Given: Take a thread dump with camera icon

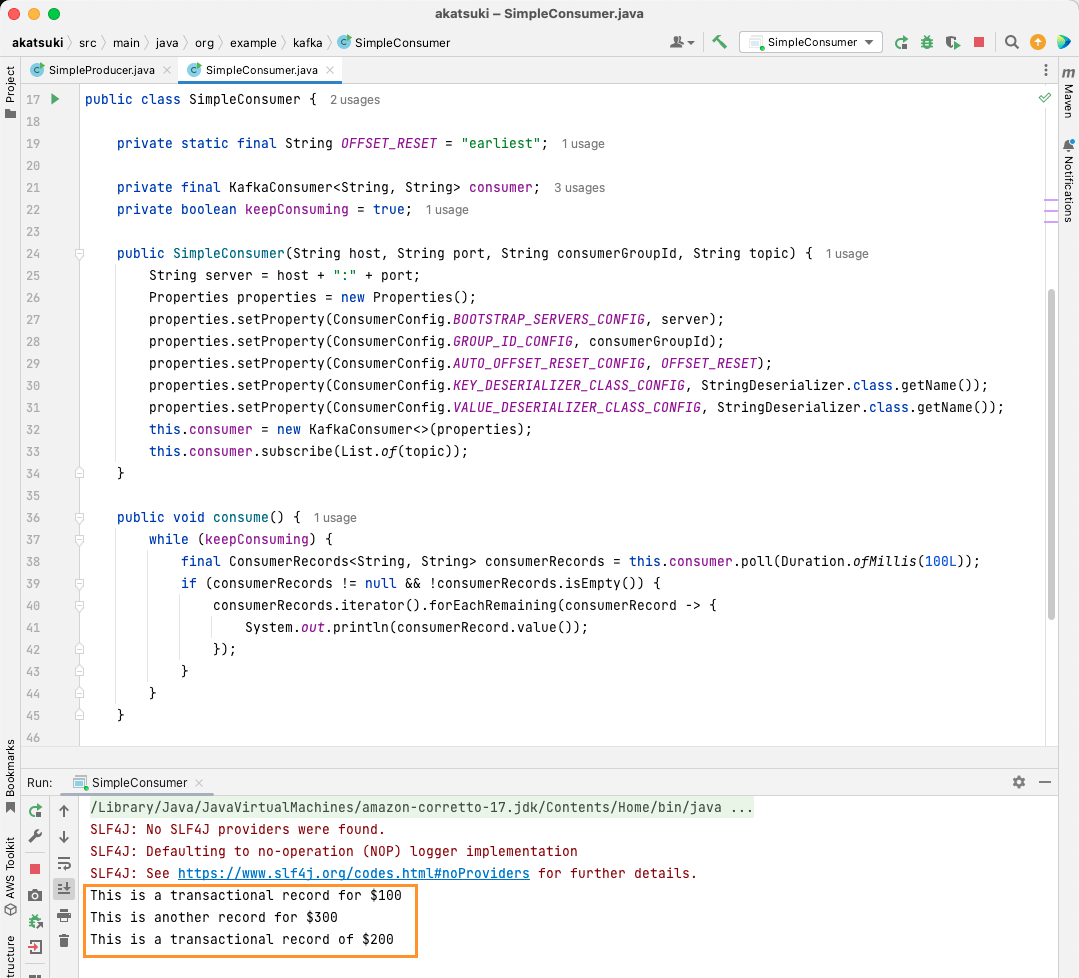Looking at the screenshot, I should pos(35,893).
